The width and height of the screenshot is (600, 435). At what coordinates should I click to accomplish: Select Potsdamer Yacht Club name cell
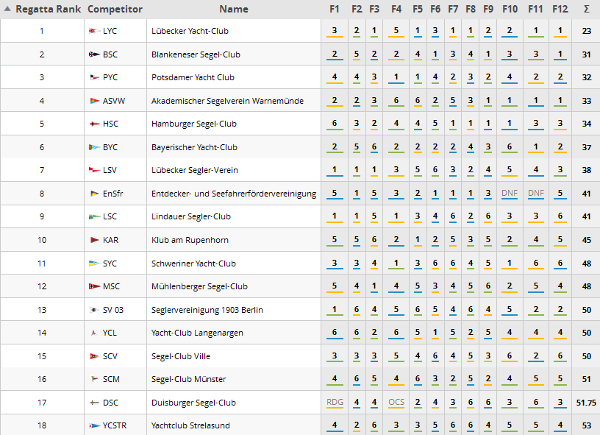coord(192,77)
